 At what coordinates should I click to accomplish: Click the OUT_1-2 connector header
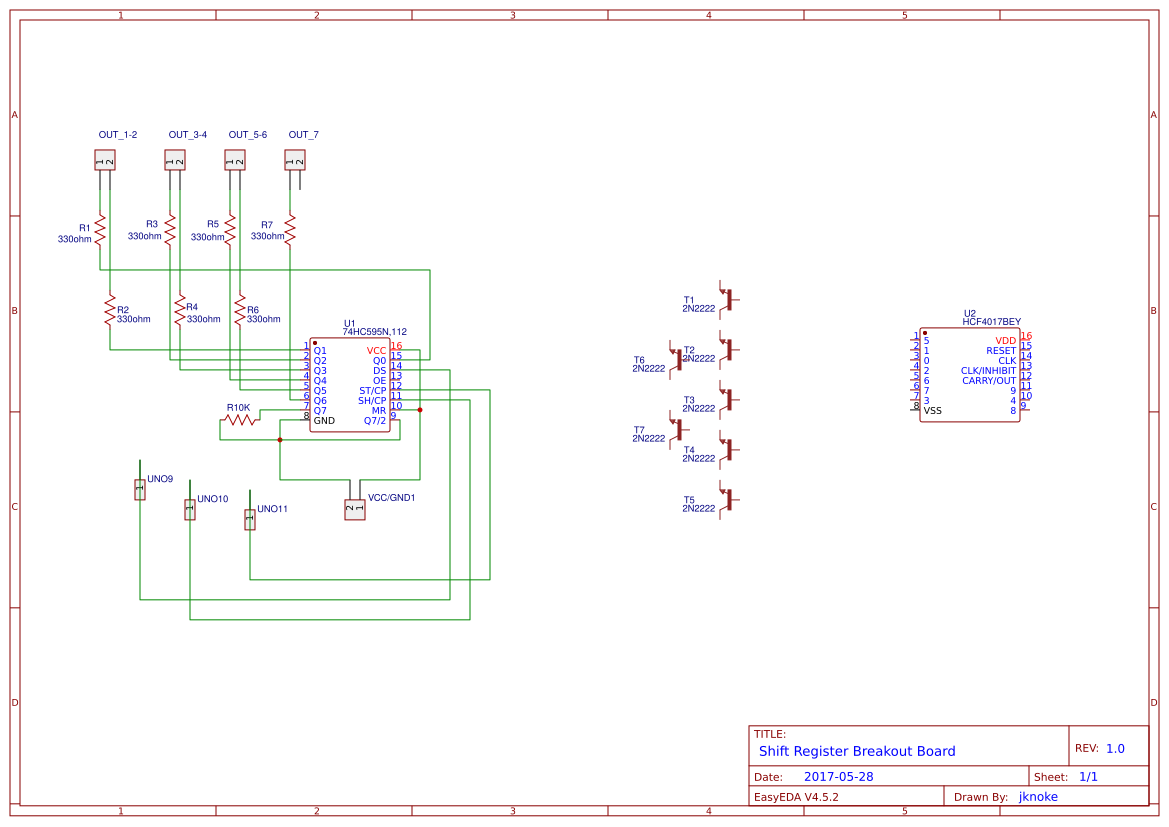click(x=104, y=158)
